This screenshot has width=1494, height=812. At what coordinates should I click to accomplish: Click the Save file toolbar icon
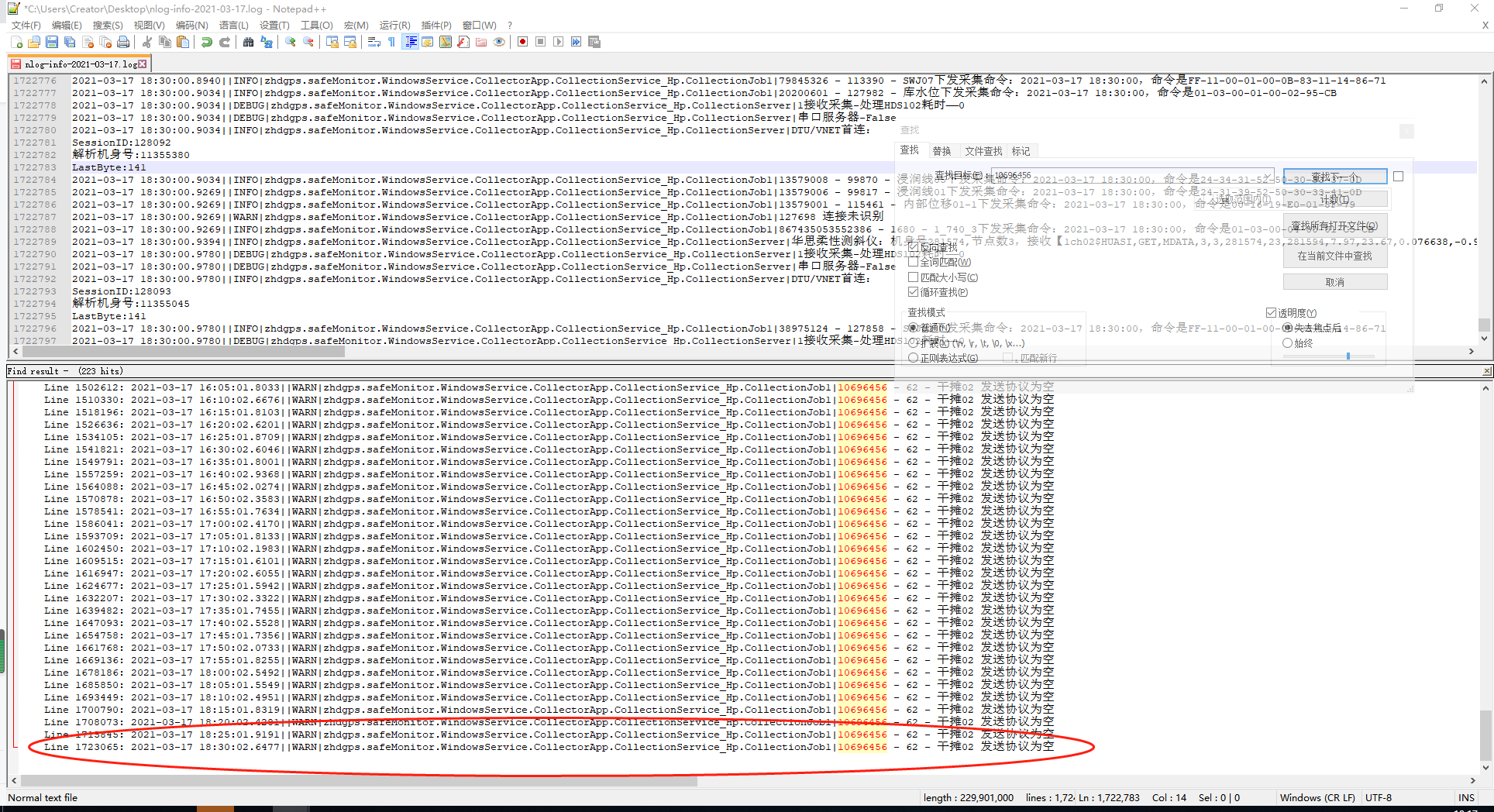tap(52, 42)
